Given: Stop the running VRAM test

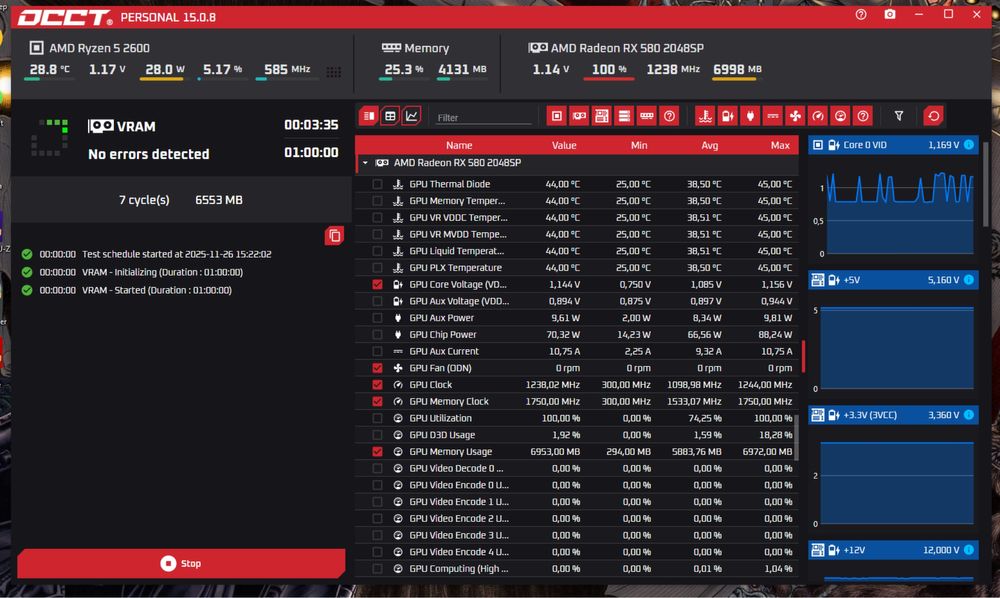Looking at the screenshot, I should (x=181, y=564).
